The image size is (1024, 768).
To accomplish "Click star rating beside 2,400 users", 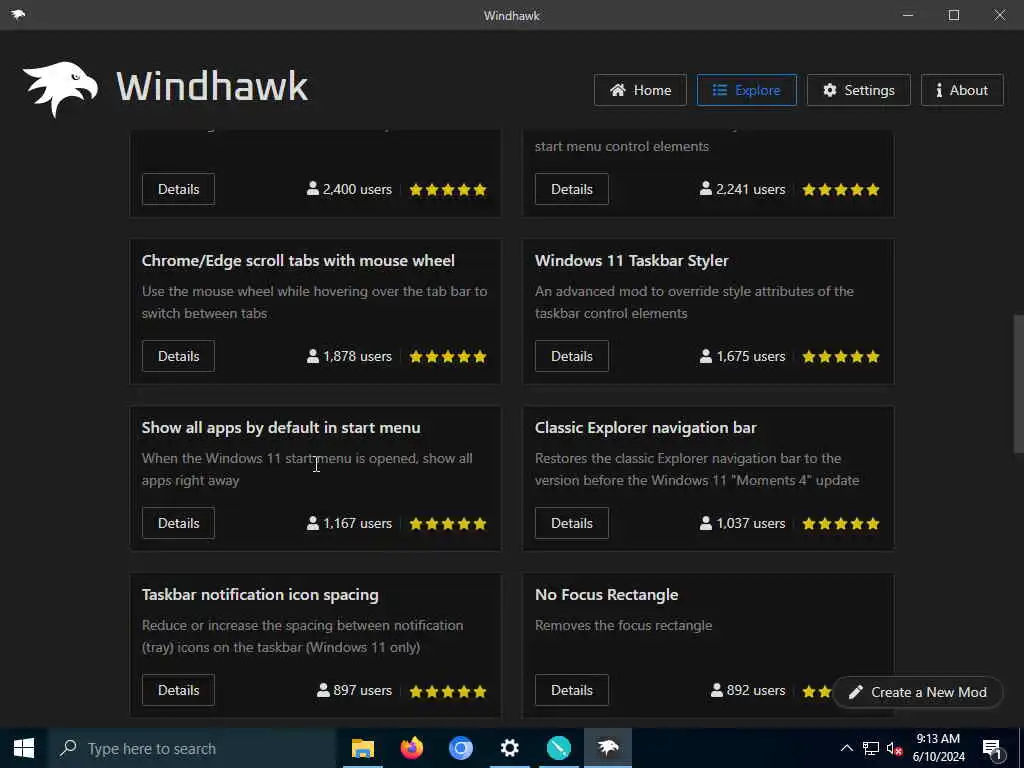I will point(448,190).
